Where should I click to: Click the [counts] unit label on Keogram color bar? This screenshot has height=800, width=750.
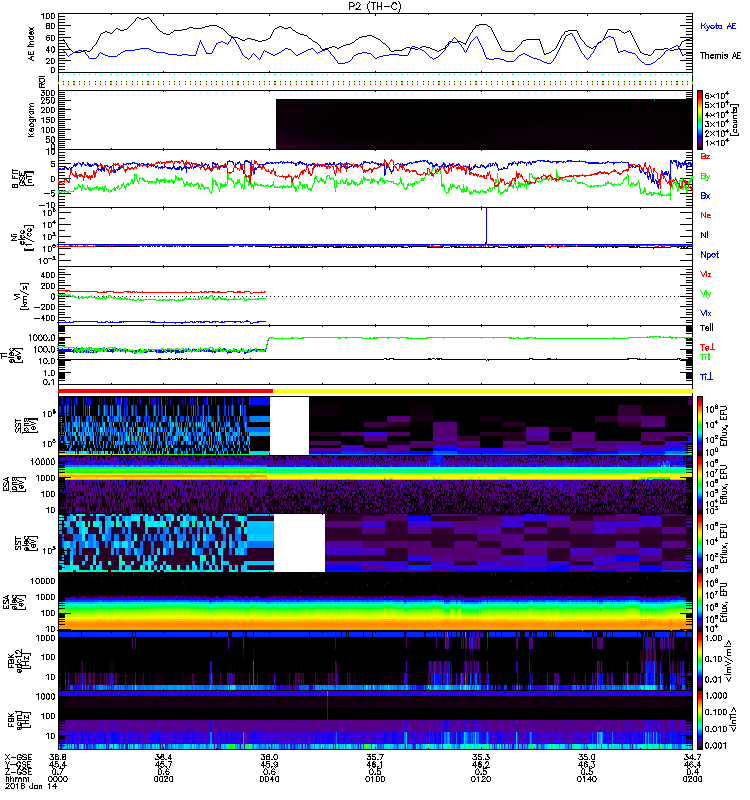coord(735,120)
